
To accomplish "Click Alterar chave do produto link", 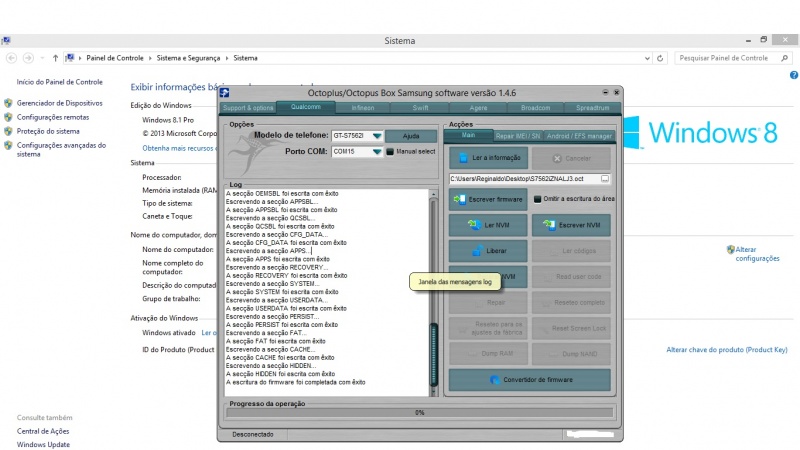I will pos(727,349).
